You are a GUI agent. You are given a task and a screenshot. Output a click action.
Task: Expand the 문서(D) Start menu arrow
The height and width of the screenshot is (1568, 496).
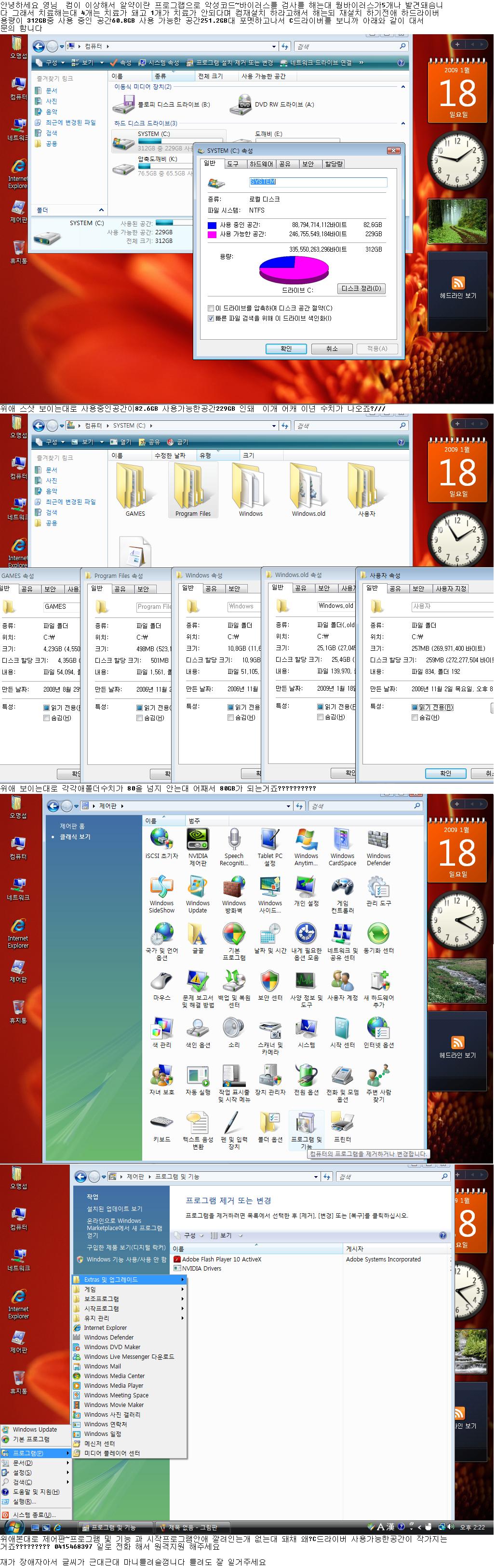tap(67, 1463)
